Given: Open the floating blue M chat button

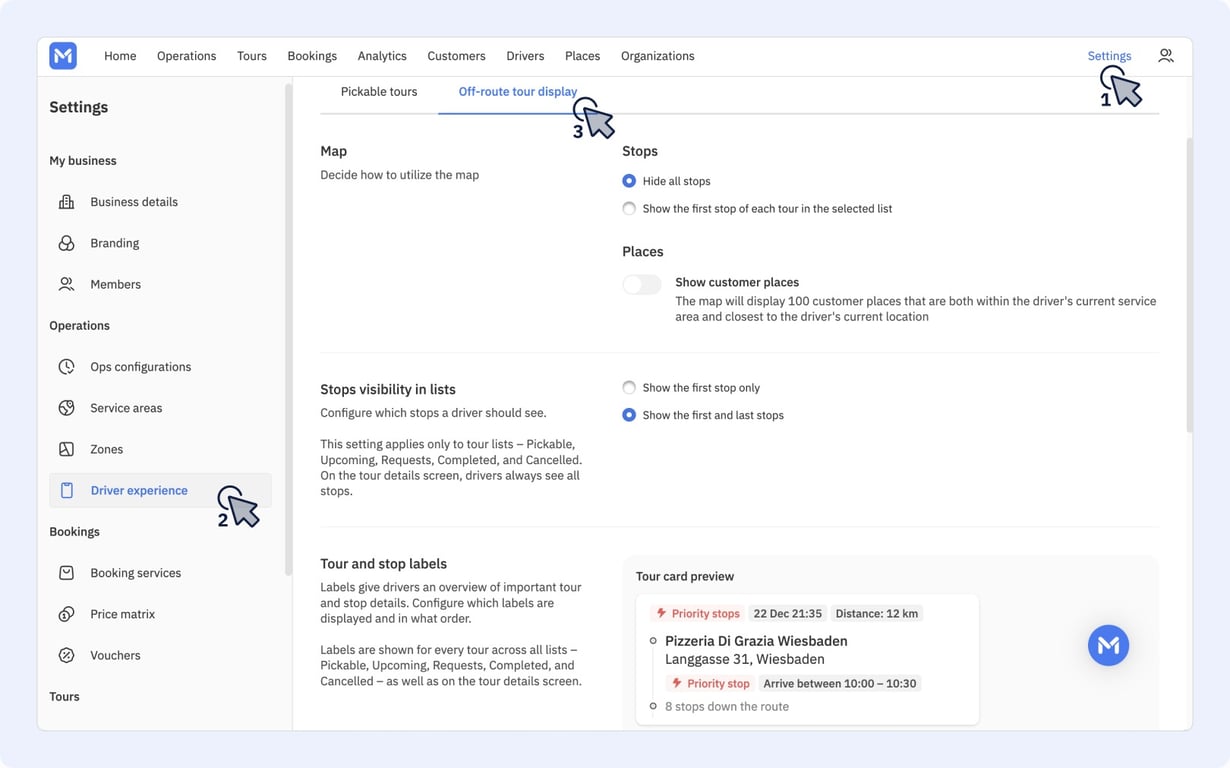Looking at the screenshot, I should coord(1108,646).
